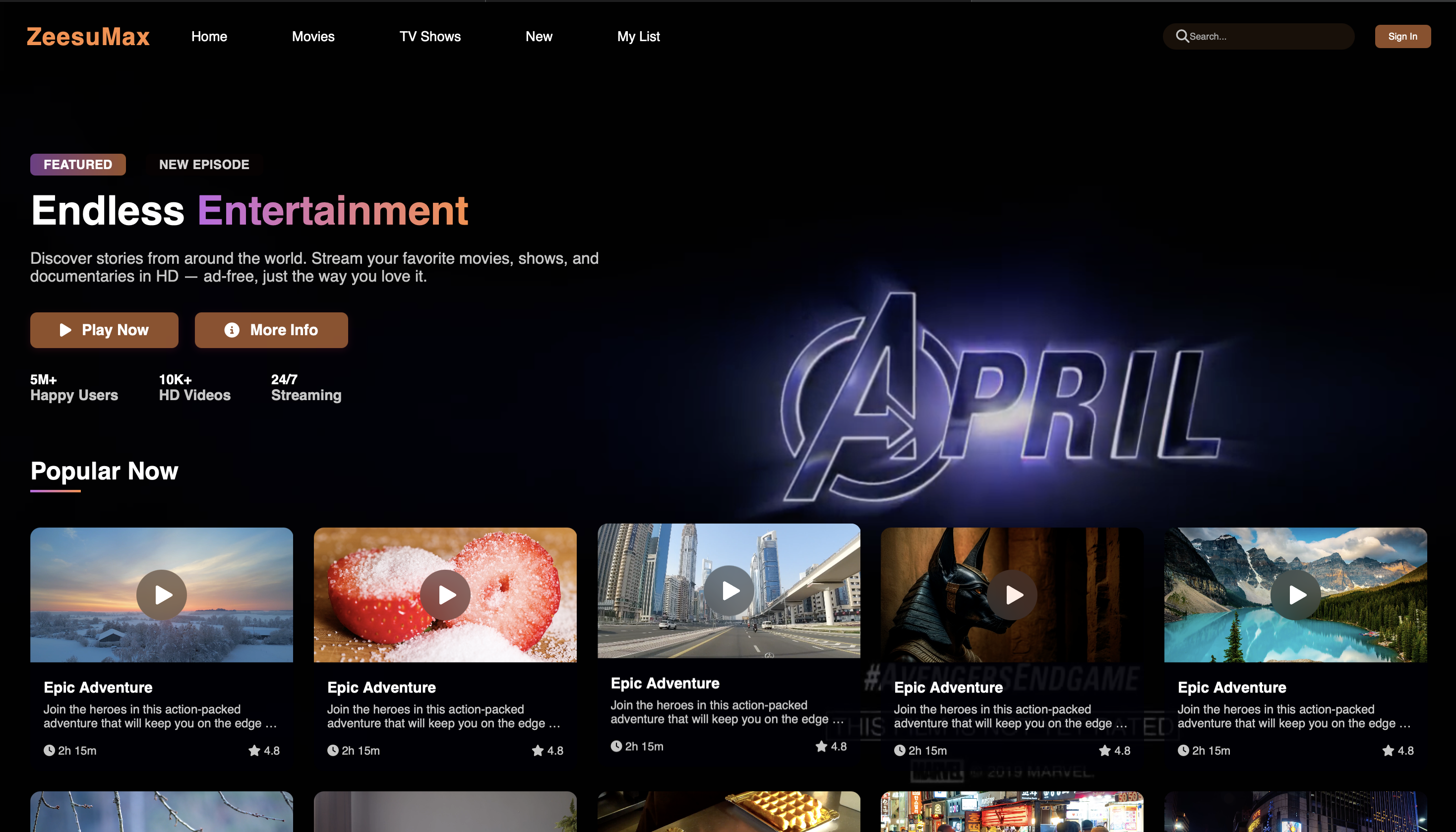Click clock icon on strawberry card

(x=333, y=750)
